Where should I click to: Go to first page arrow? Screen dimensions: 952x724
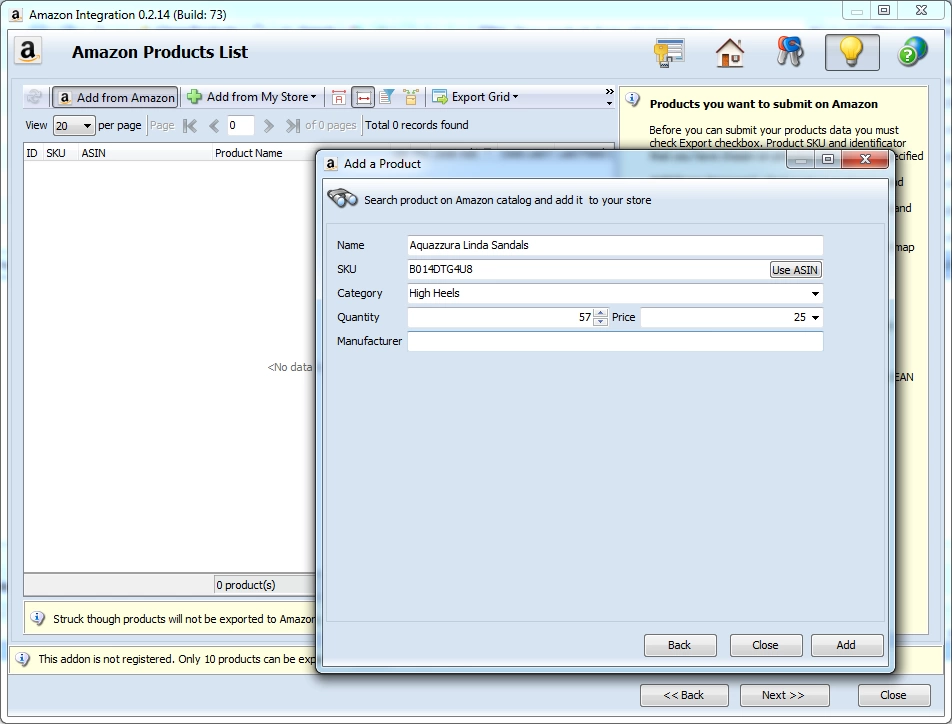(x=190, y=126)
